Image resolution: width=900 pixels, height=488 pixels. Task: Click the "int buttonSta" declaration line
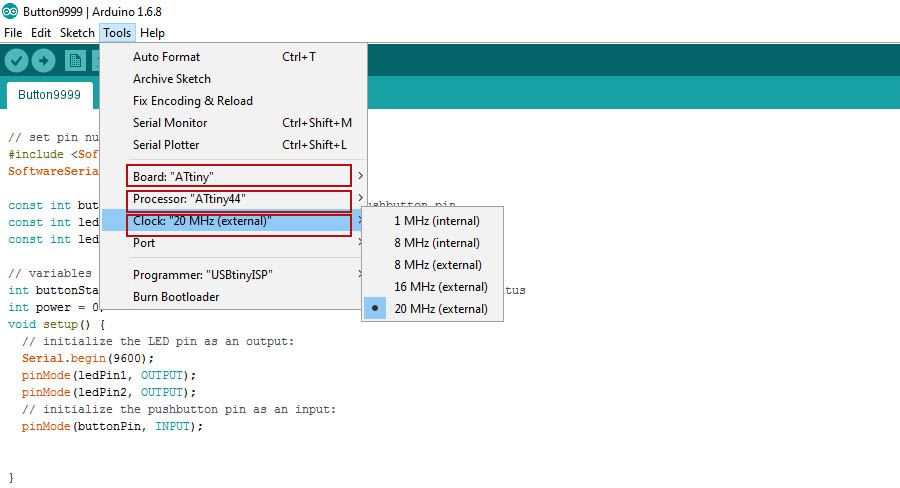pyautogui.click(x=53, y=290)
